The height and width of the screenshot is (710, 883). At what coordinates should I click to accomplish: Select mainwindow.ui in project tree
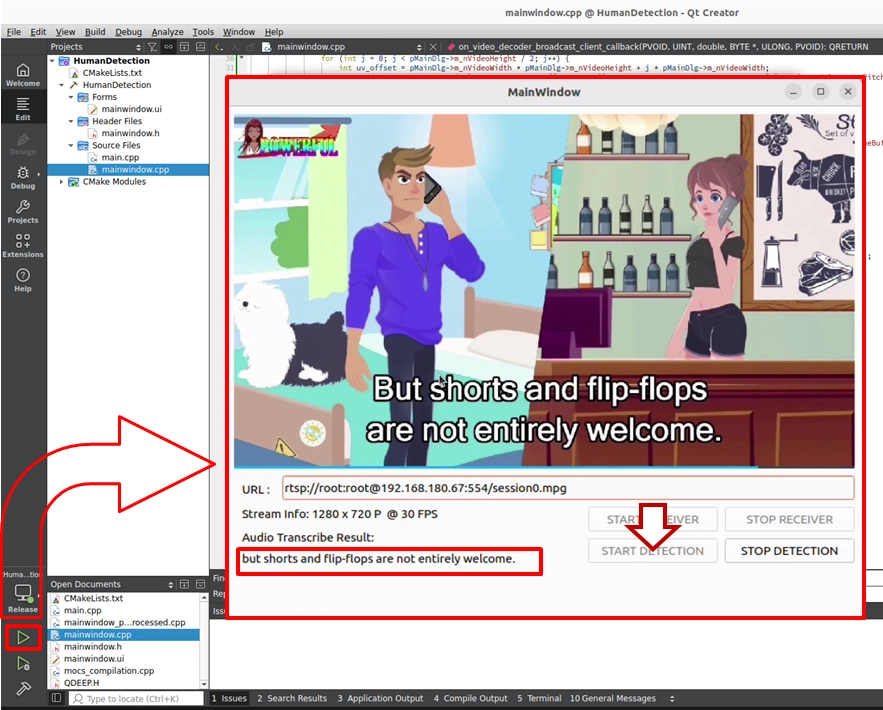click(131, 109)
